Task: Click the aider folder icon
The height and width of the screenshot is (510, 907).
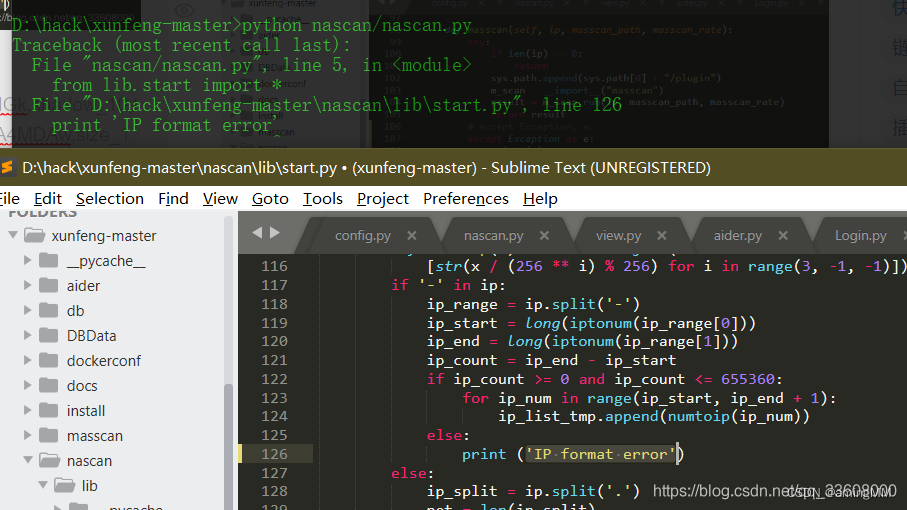Action: click(49, 285)
